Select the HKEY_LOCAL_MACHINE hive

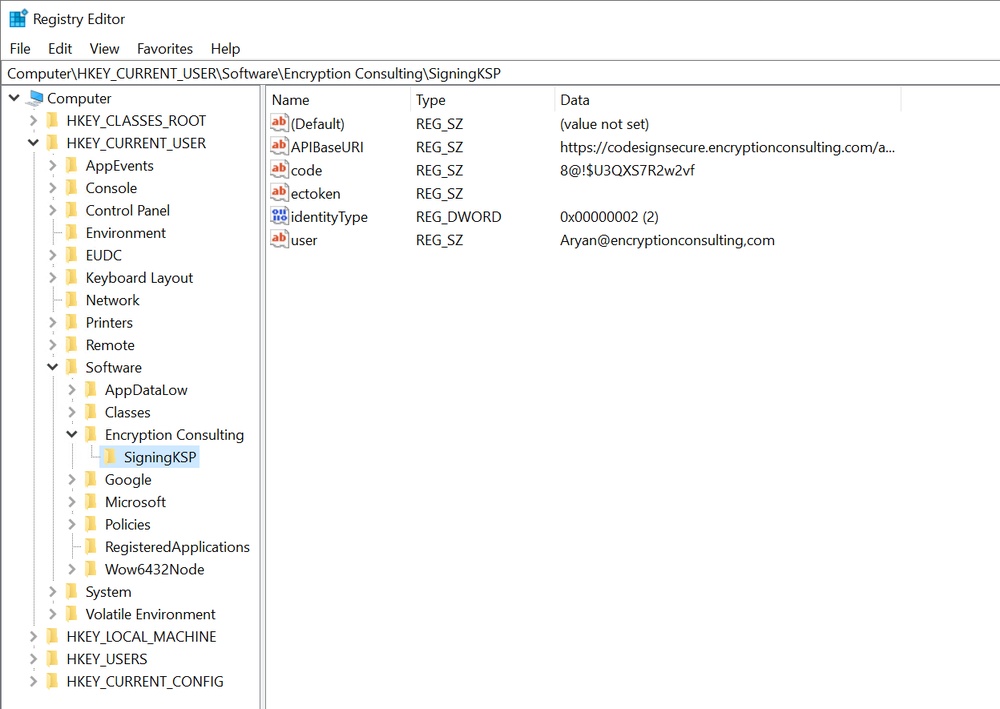tap(141, 637)
